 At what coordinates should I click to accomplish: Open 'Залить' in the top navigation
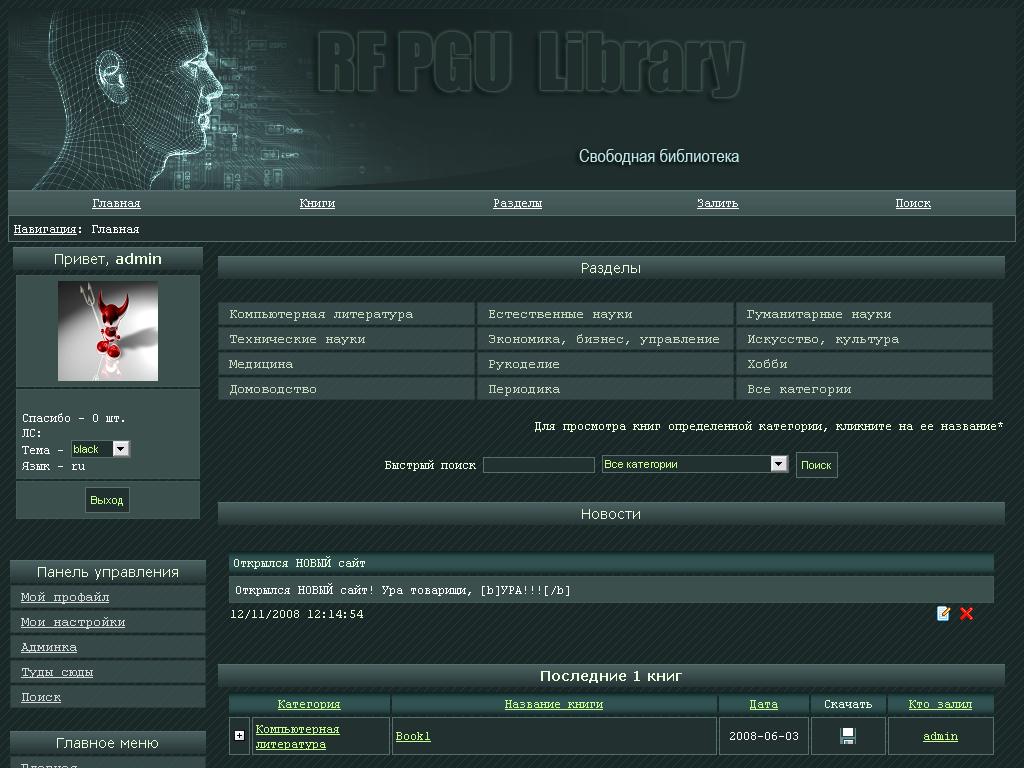click(x=717, y=203)
